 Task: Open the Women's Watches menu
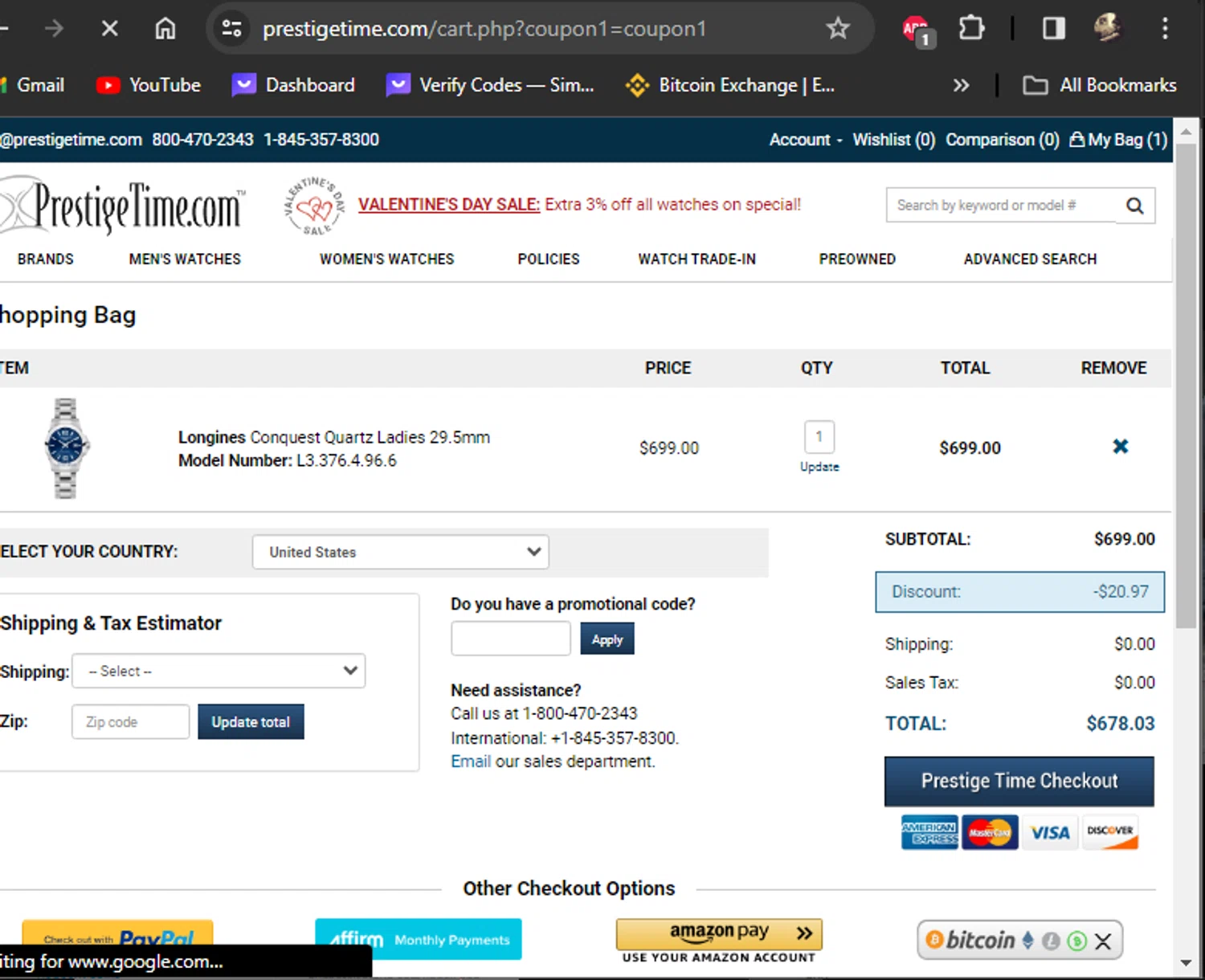pos(386,259)
